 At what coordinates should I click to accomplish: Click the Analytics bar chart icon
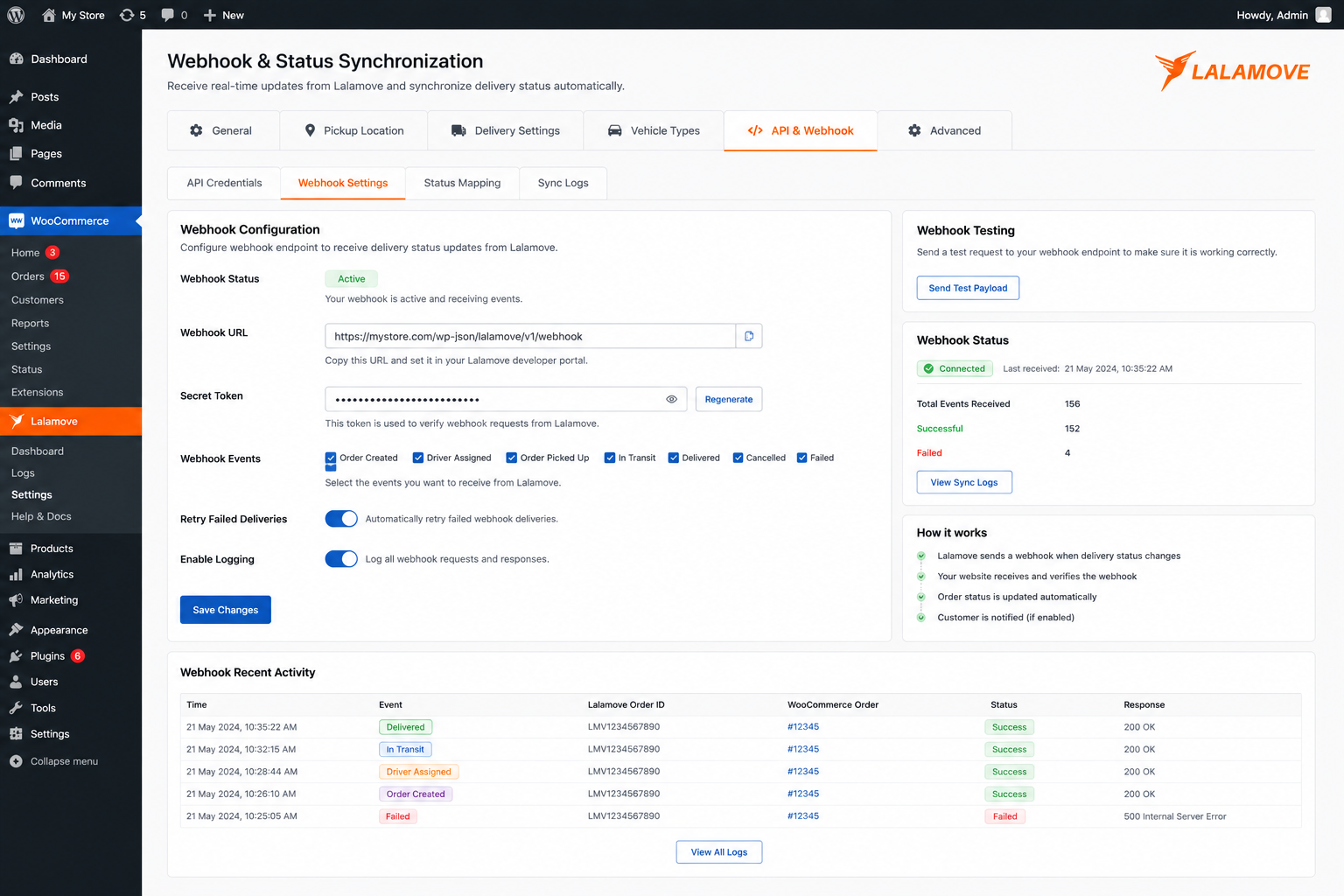pyautogui.click(x=16, y=575)
